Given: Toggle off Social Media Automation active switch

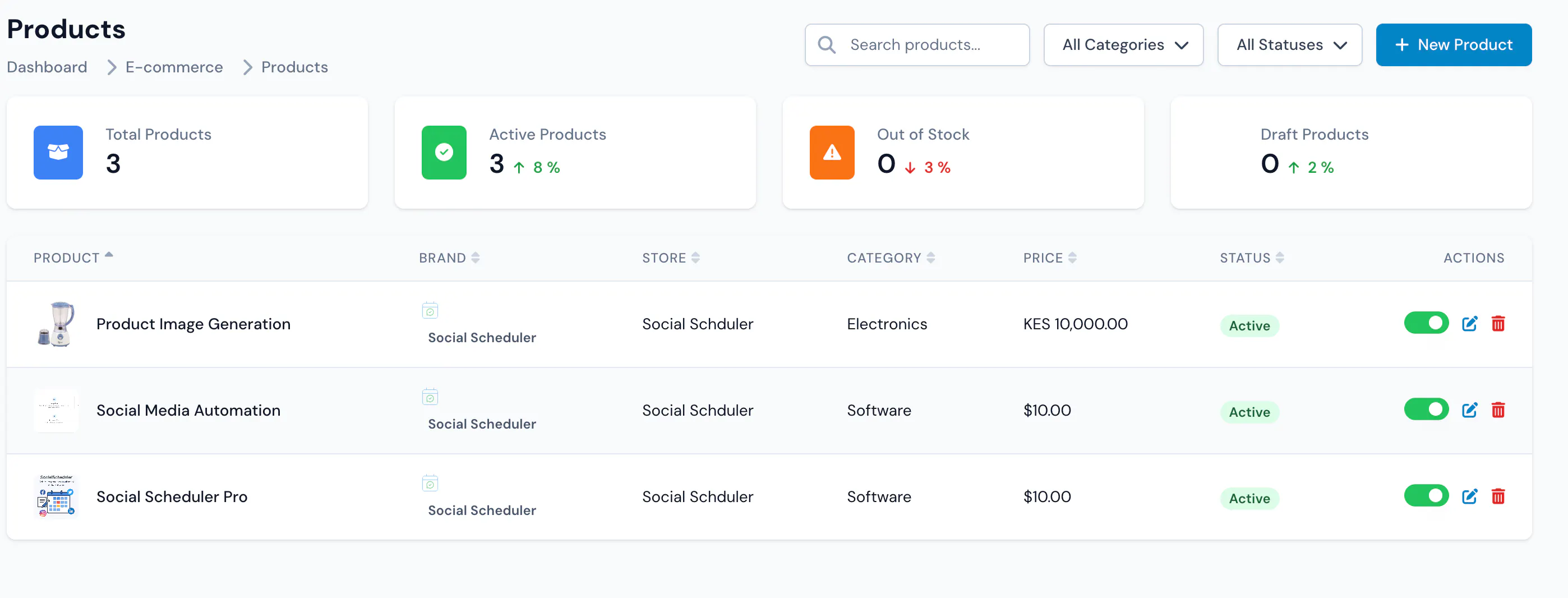Looking at the screenshot, I should click(1426, 409).
